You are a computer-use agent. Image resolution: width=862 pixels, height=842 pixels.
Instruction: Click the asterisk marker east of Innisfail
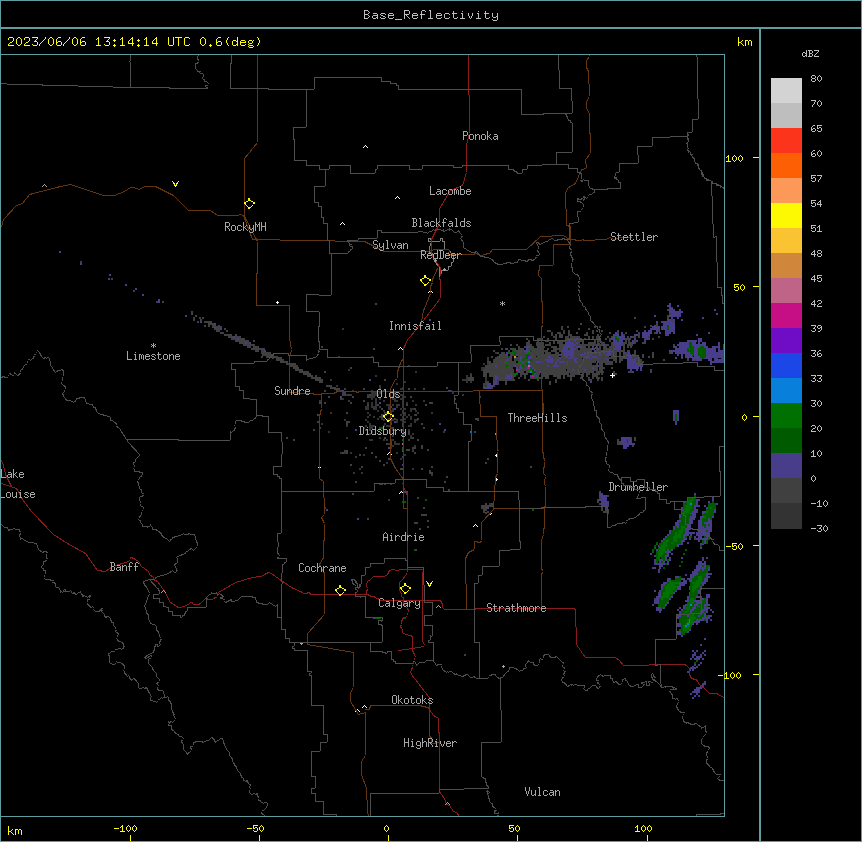click(x=502, y=303)
